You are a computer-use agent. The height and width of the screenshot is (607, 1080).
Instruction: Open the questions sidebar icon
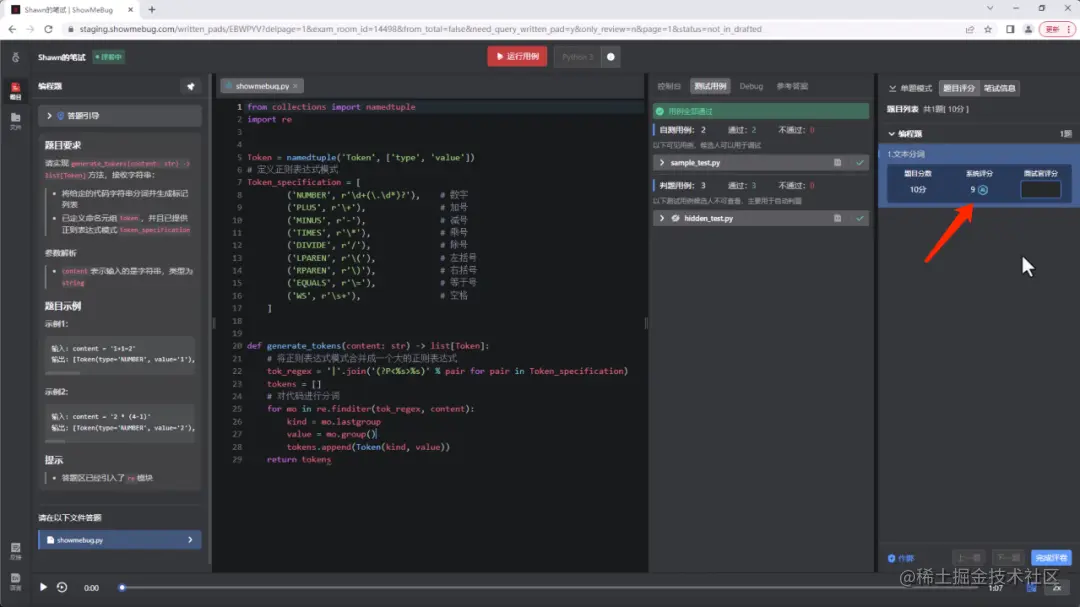tap(15, 90)
